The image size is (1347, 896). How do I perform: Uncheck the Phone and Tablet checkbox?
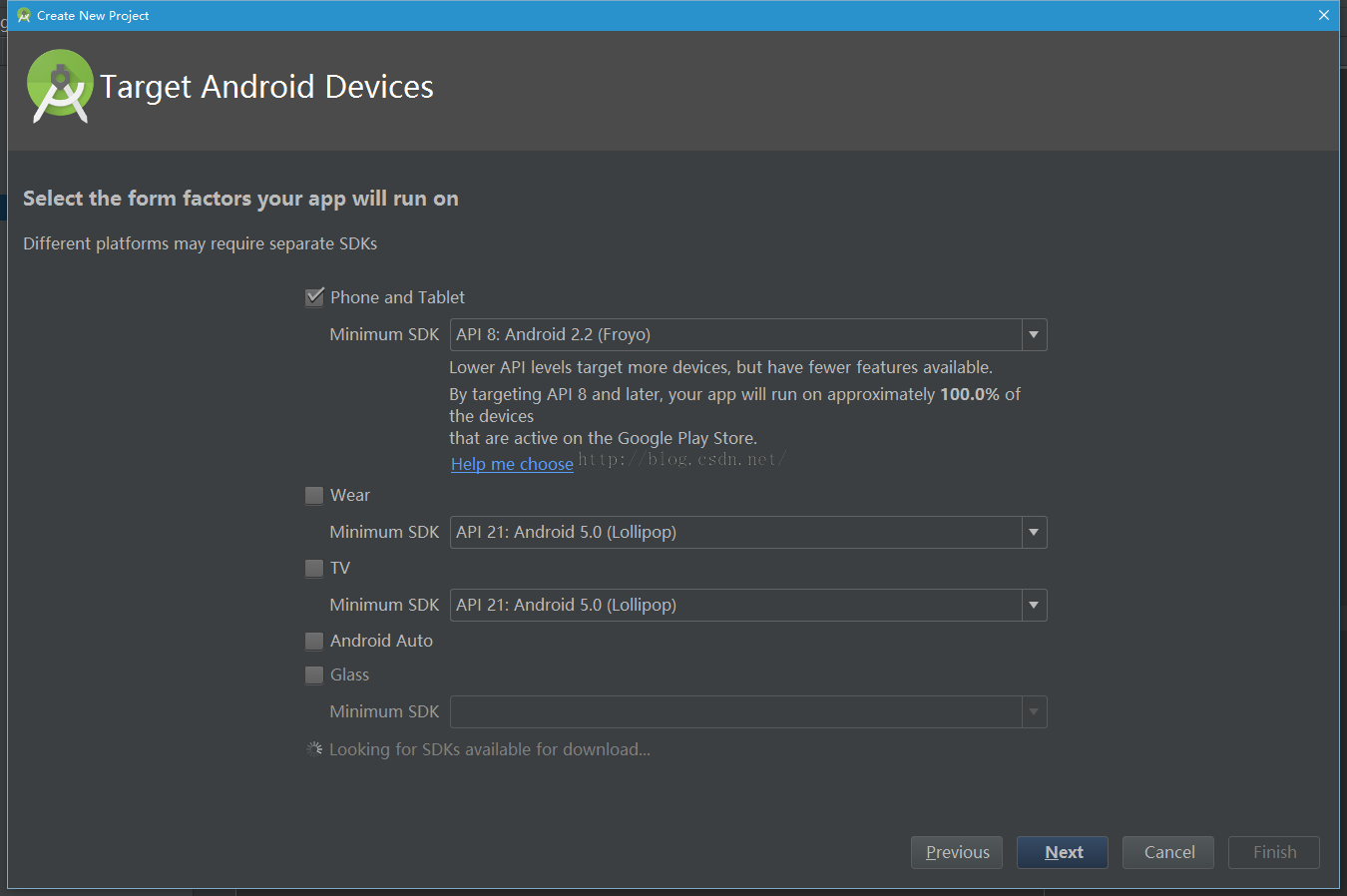tap(314, 297)
